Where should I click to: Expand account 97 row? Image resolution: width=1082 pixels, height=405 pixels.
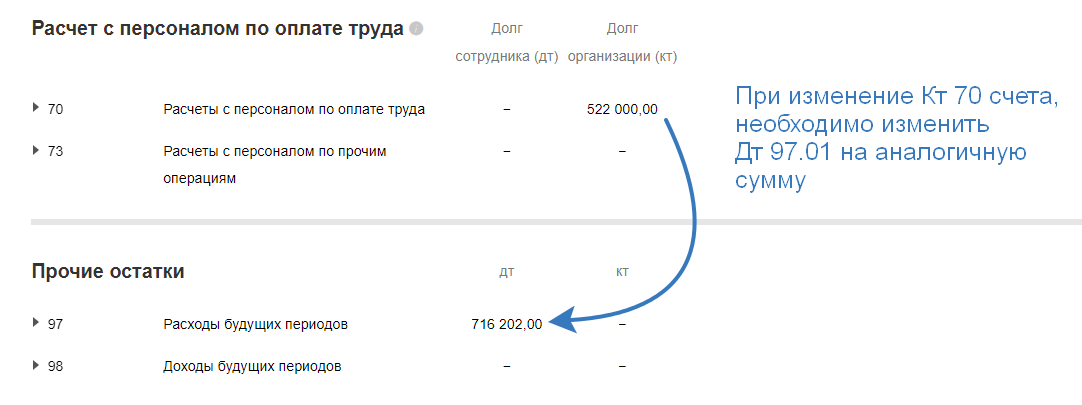click(x=36, y=323)
